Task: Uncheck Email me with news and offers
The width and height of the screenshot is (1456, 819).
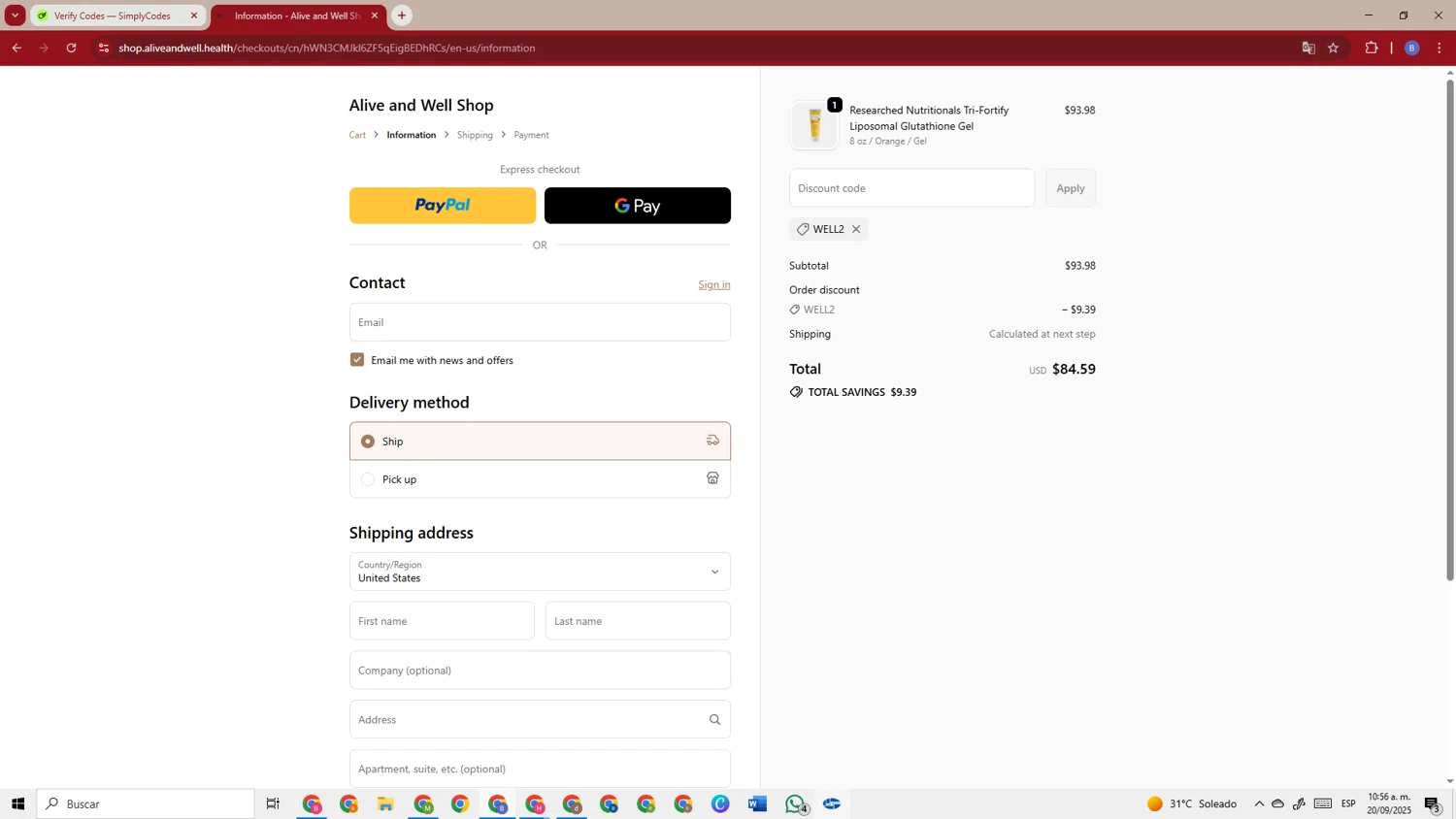Action: coord(357,360)
